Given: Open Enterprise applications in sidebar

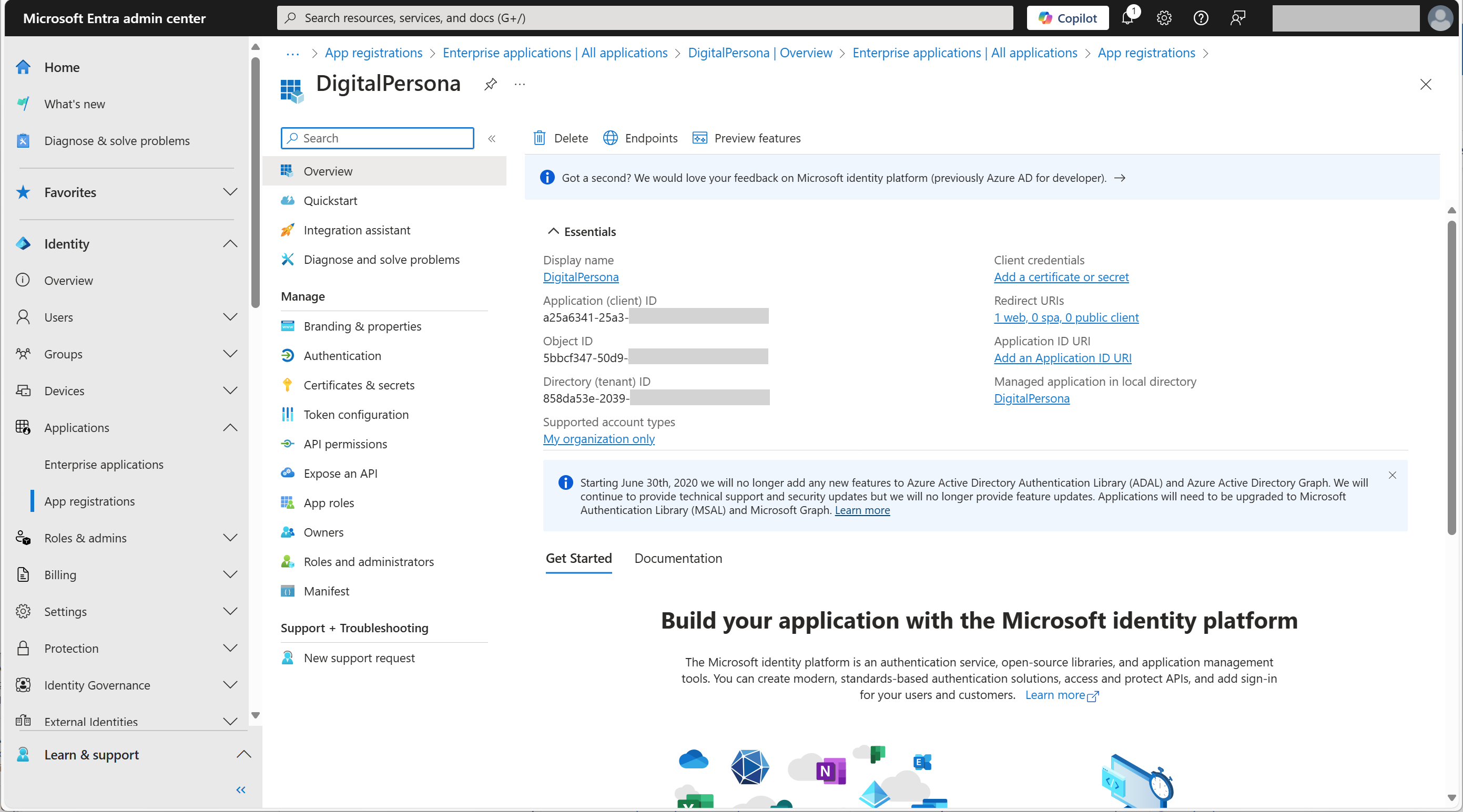Looking at the screenshot, I should (x=104, y=465).
